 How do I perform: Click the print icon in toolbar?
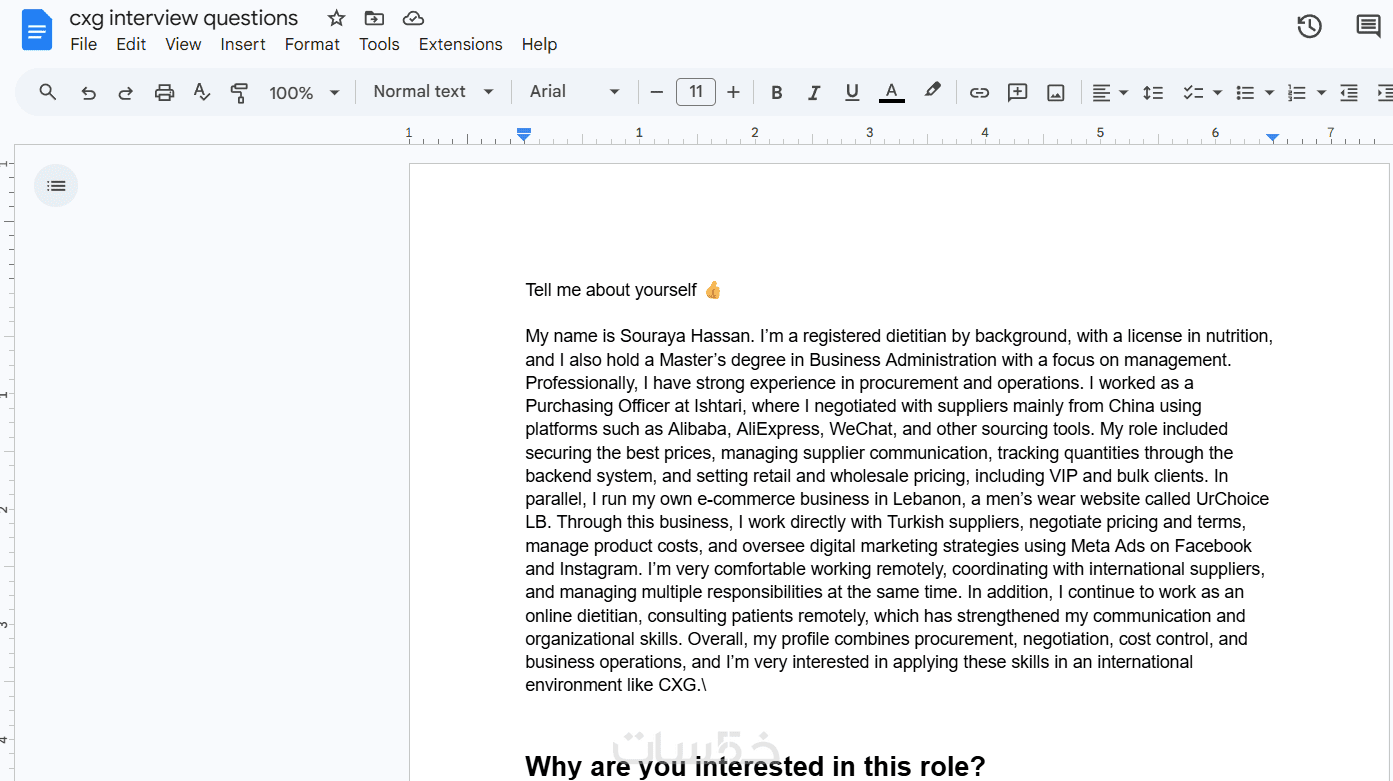164,93
